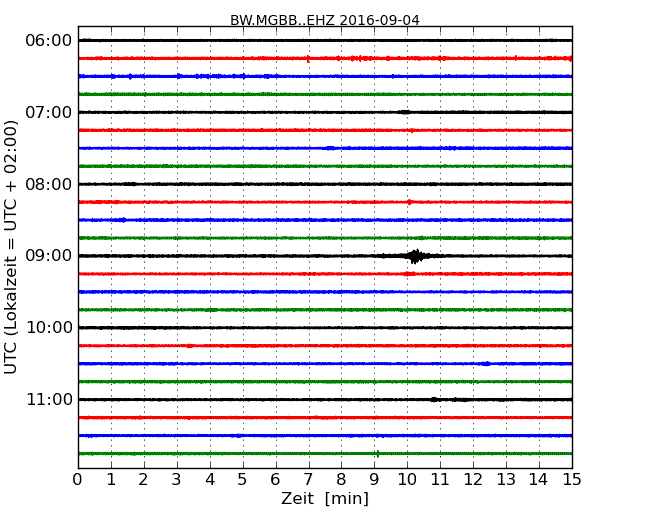Screen dimensions: 650x520
Task: Click x-axis tick label 13
Action: pos(506,480)
